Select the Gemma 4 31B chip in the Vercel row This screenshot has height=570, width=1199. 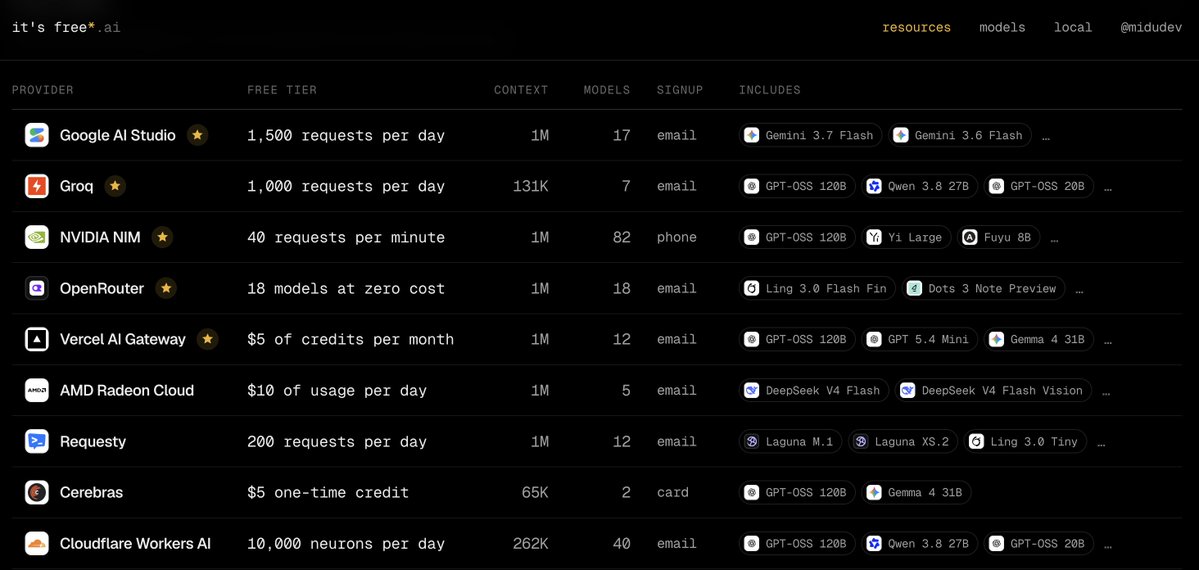click(1038, 339)
